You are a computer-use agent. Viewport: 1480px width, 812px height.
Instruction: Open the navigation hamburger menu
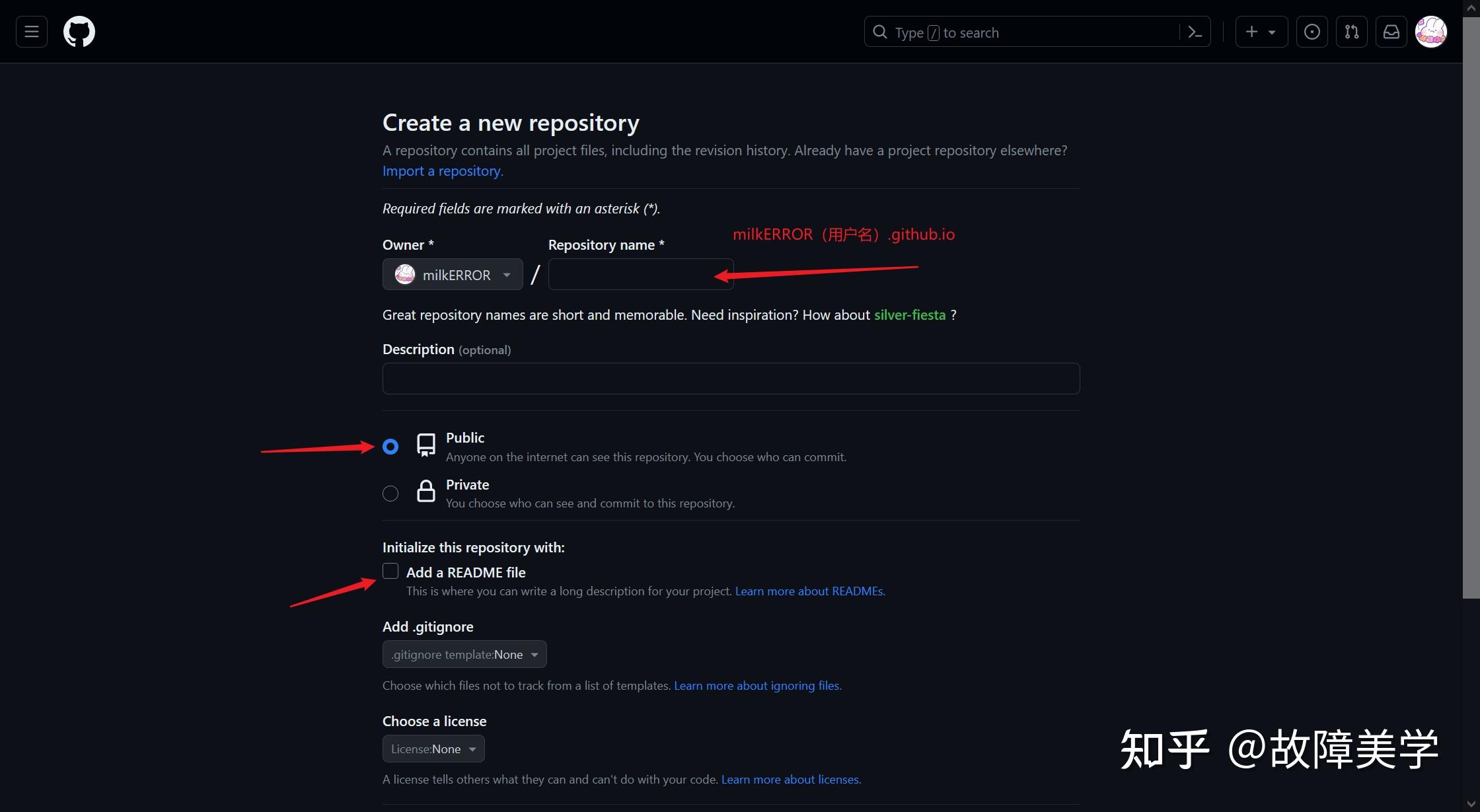[x=31, y=31]
